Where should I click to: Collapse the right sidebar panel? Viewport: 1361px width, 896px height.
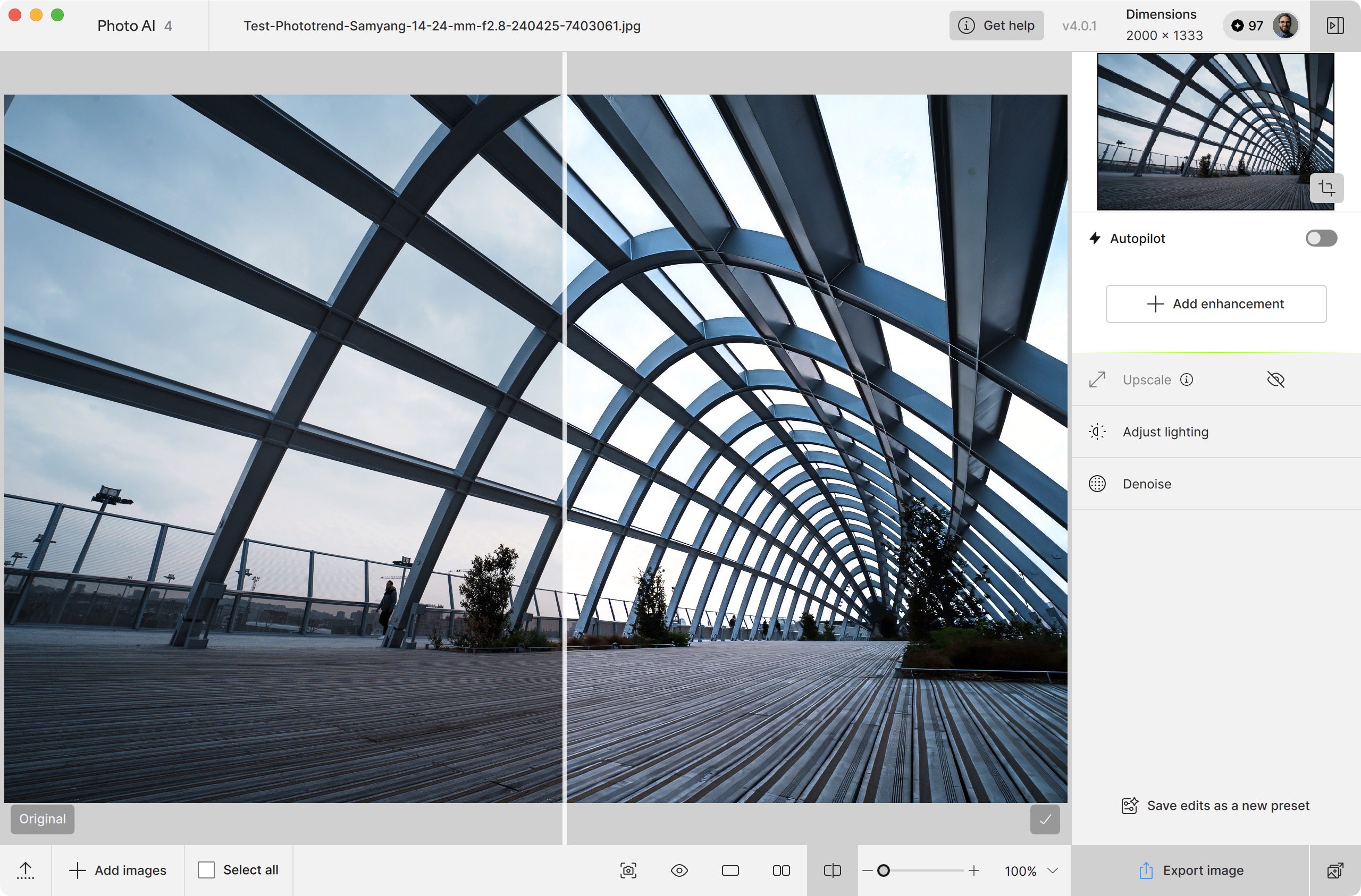click(x=1335, y=26)
